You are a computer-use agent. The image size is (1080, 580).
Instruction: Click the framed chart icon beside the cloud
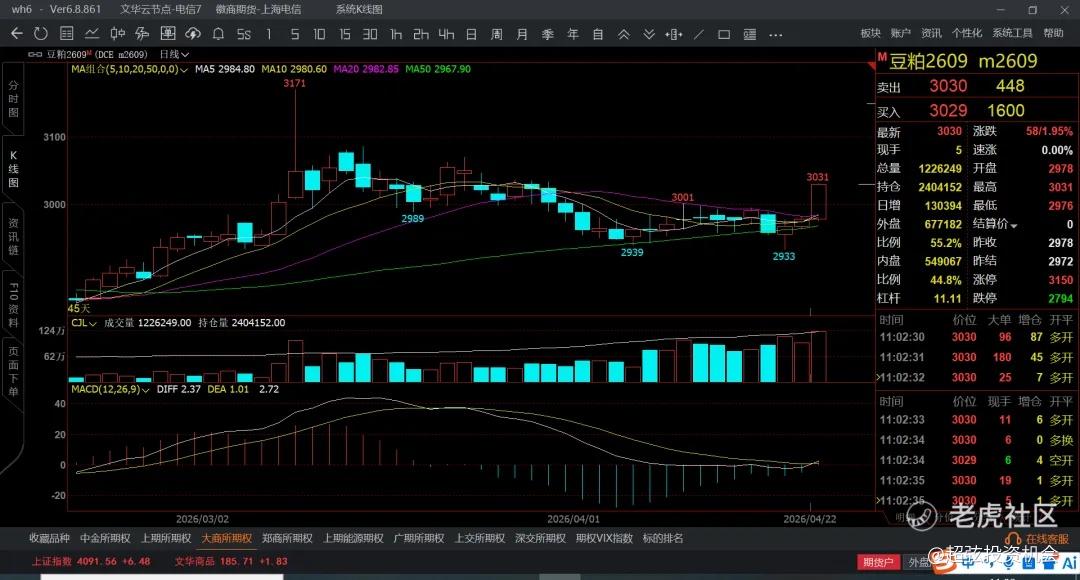[167, 34]
